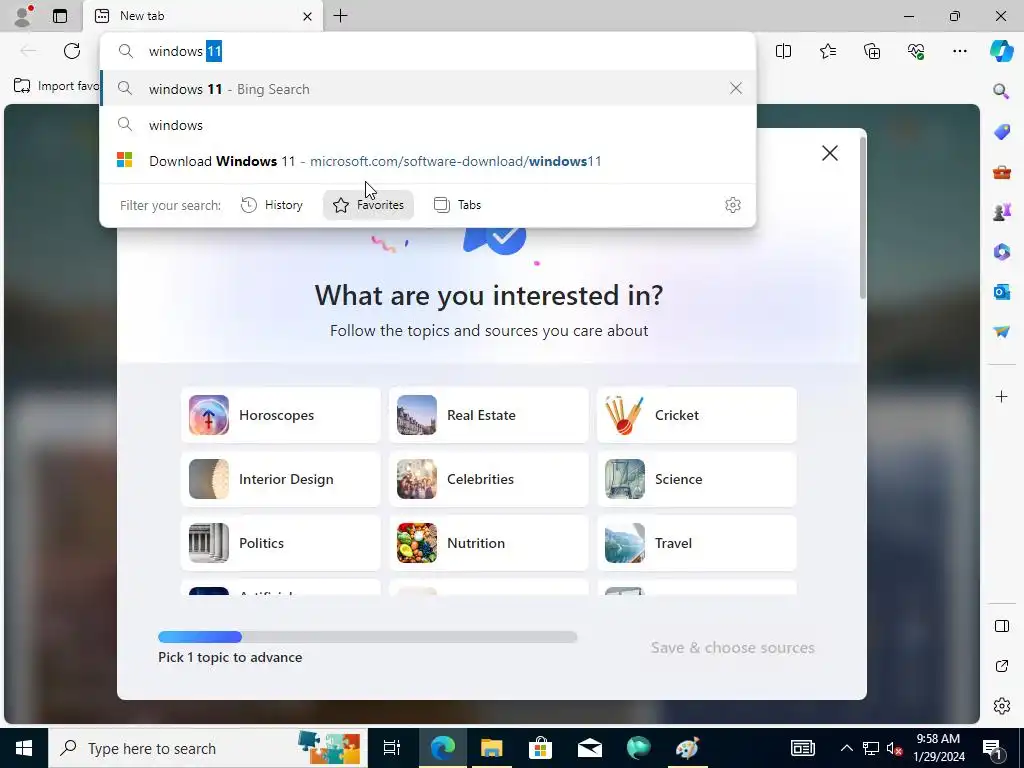This screenshot has height=768, width=1024.
Task: Filter search by Favorites
Action: coord(368,205)
